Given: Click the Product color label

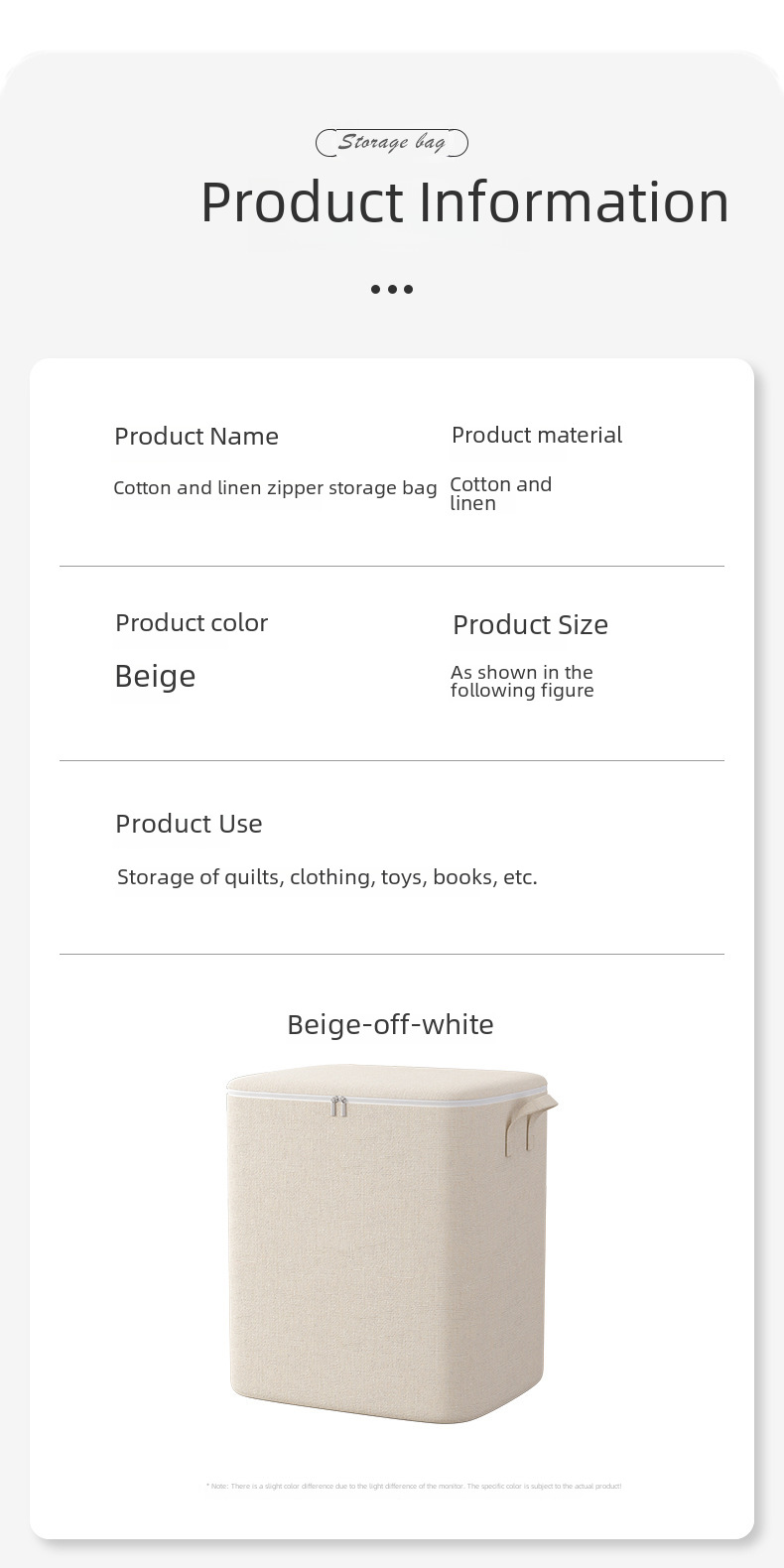Looking at the screenshot, I should tap(192, 623).
